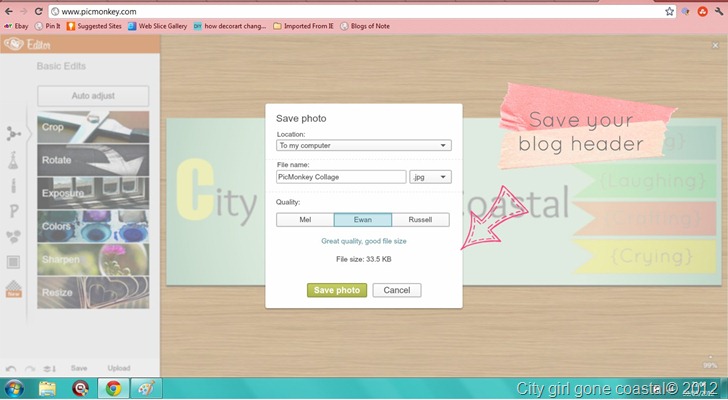Open the Location dropdown 'To my computer'

[364, 145]
